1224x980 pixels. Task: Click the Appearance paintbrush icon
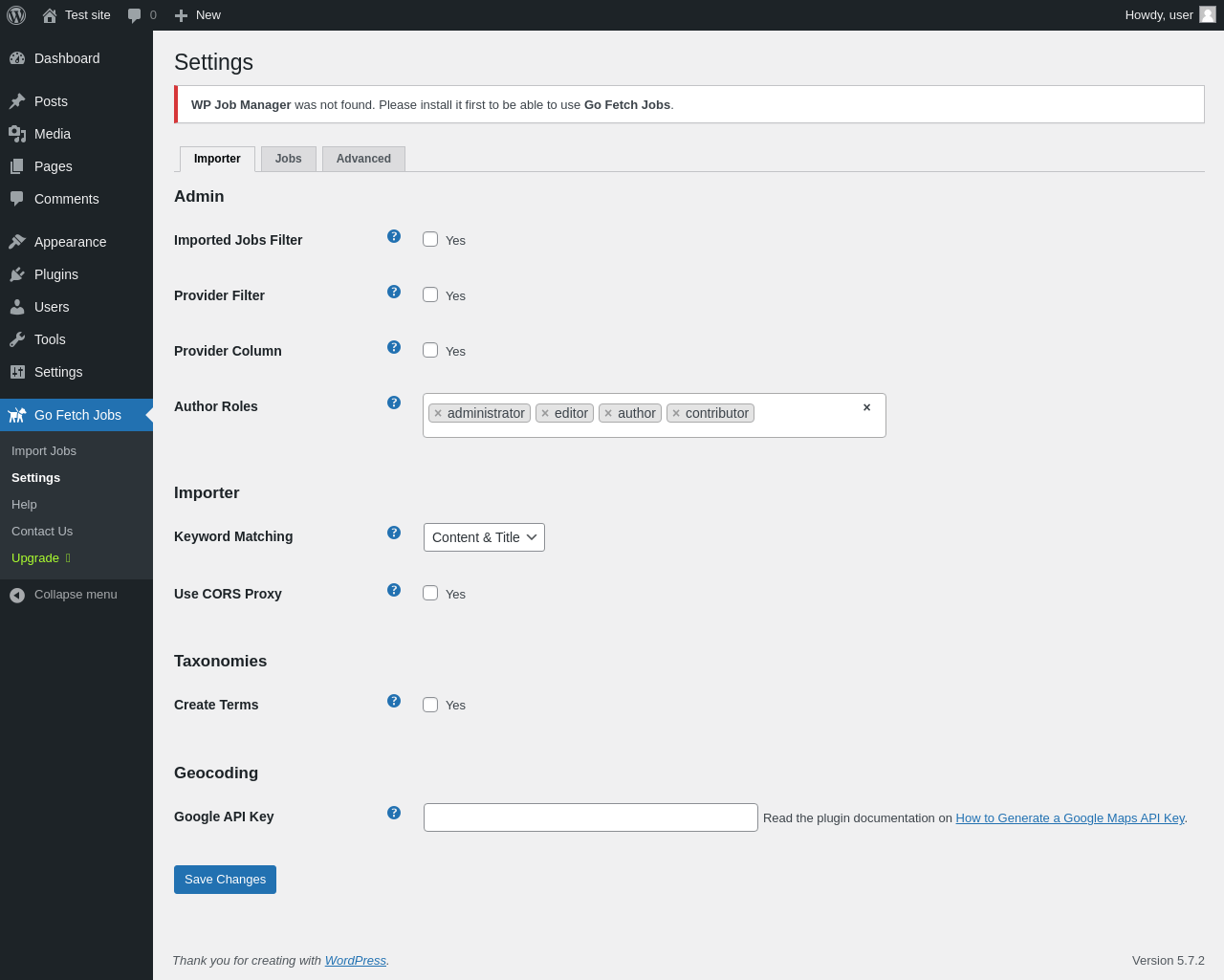17,242
